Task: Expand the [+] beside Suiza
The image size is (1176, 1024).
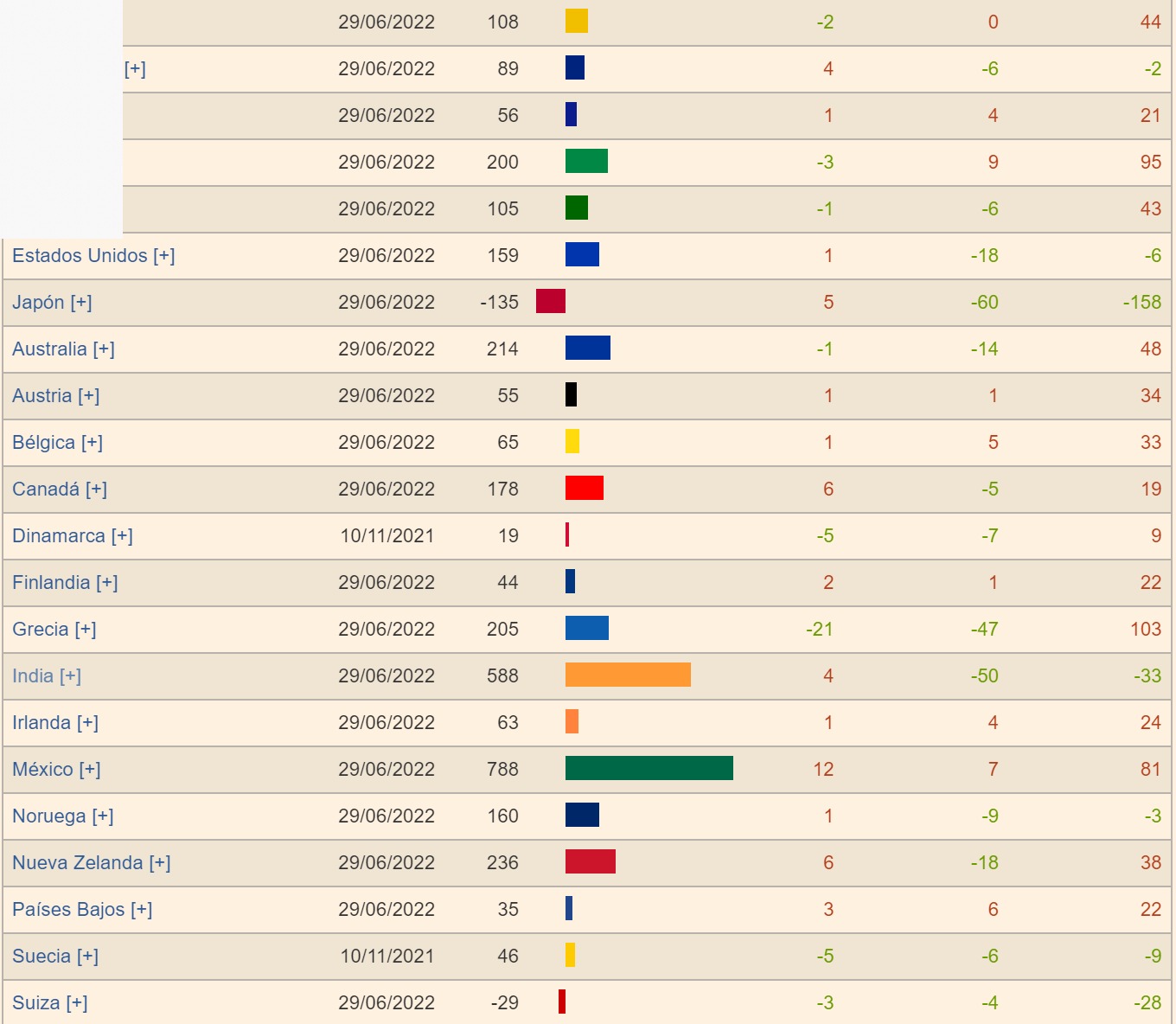Action: [x=77, y=1003]
